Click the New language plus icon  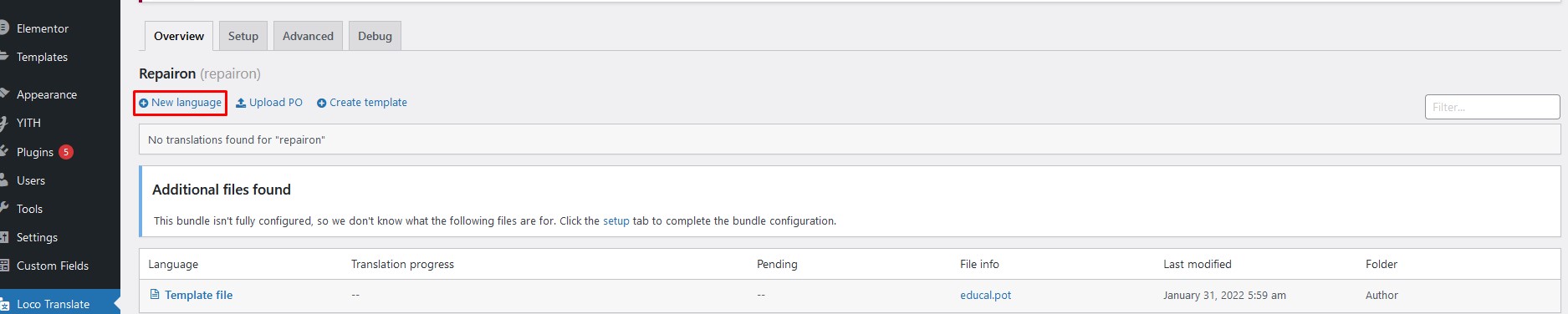pyautogui.click(x=144, y=103)
